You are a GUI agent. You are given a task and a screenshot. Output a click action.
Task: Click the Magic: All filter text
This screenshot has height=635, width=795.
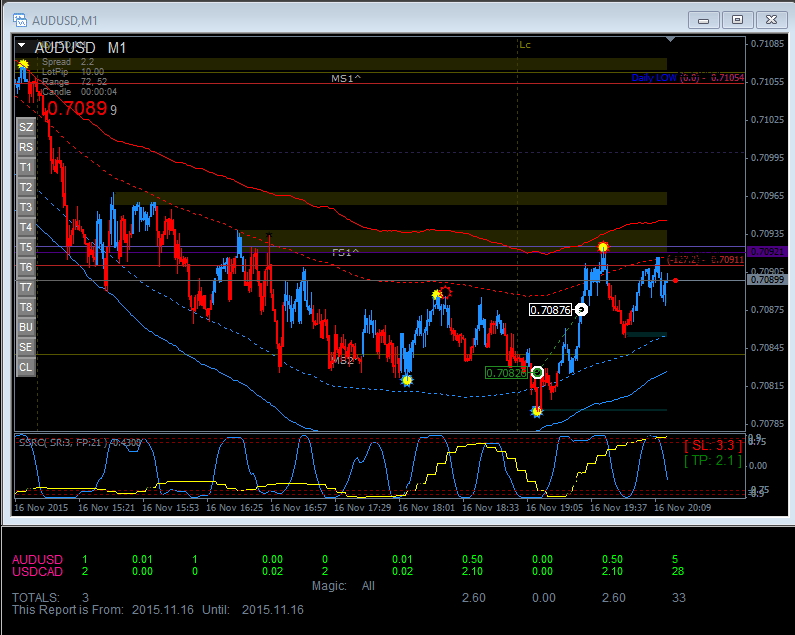(343, 586)
